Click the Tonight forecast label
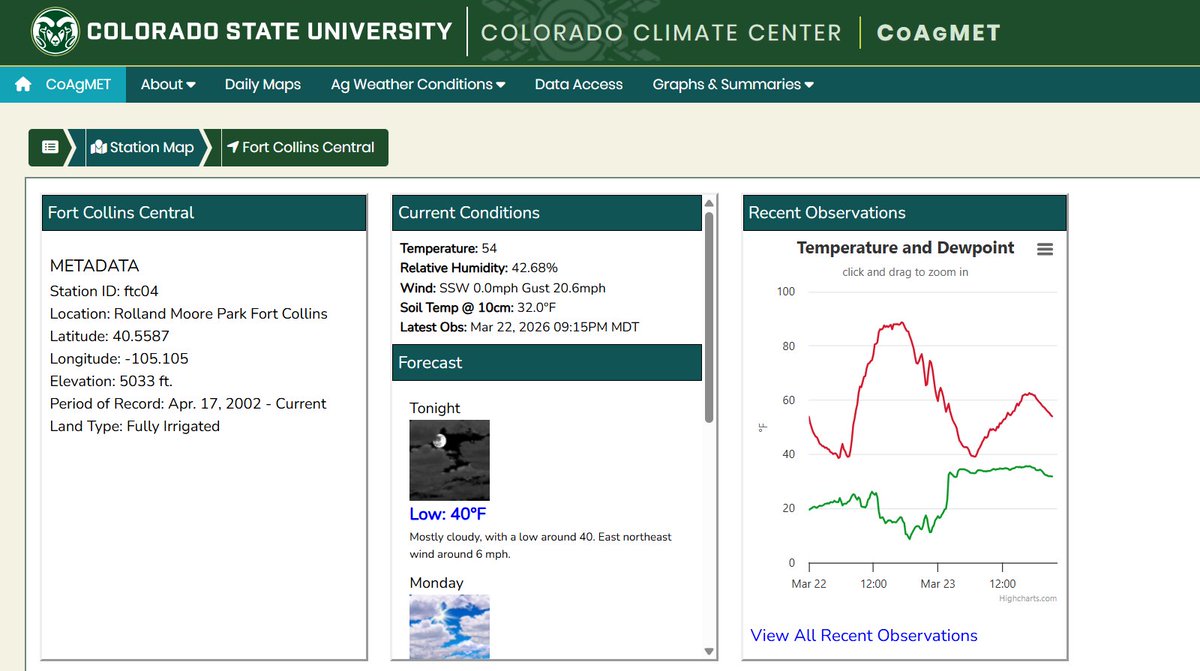Viewport: 1200px width, 671px height. click(x=435, y=408)
